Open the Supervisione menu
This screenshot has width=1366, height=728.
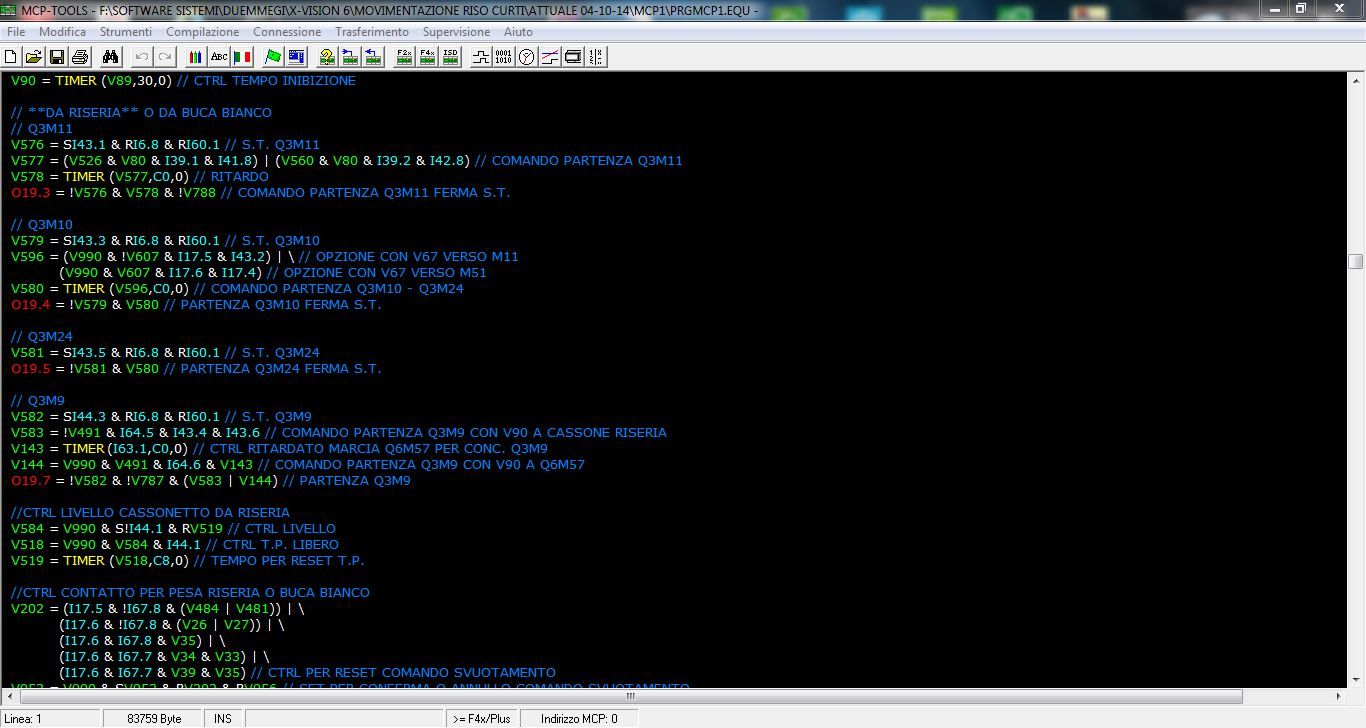[x=457, y=32]
